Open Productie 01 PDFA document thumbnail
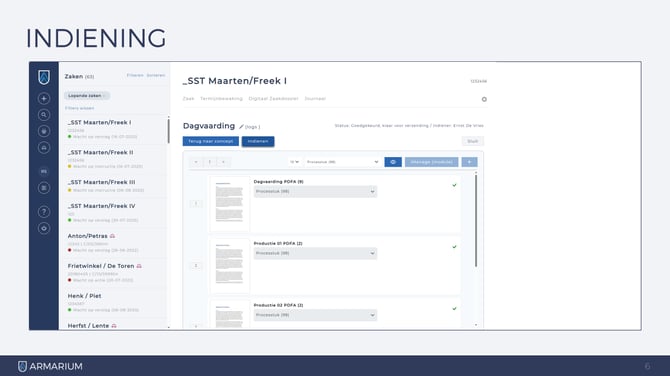The height and width of the screenshot is (376, 670). 229,265
